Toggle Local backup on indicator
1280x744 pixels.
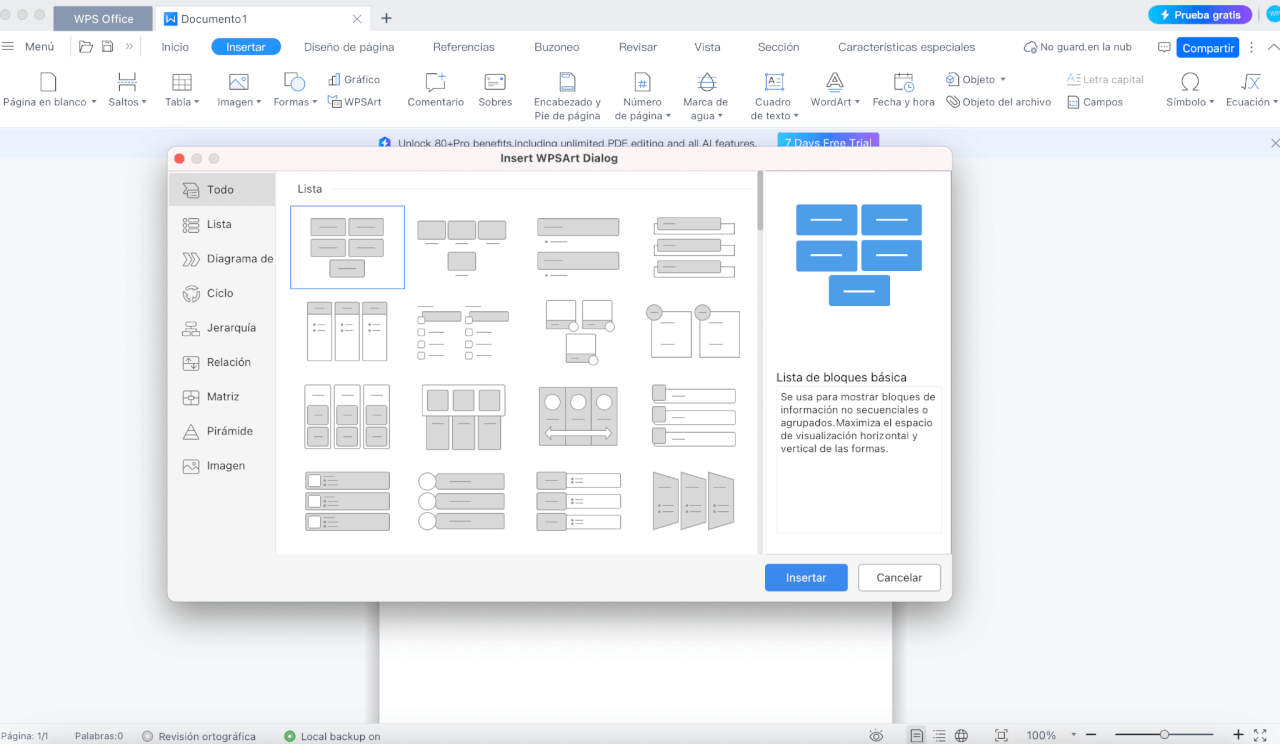pyautogui.click(x=332, y=736)
